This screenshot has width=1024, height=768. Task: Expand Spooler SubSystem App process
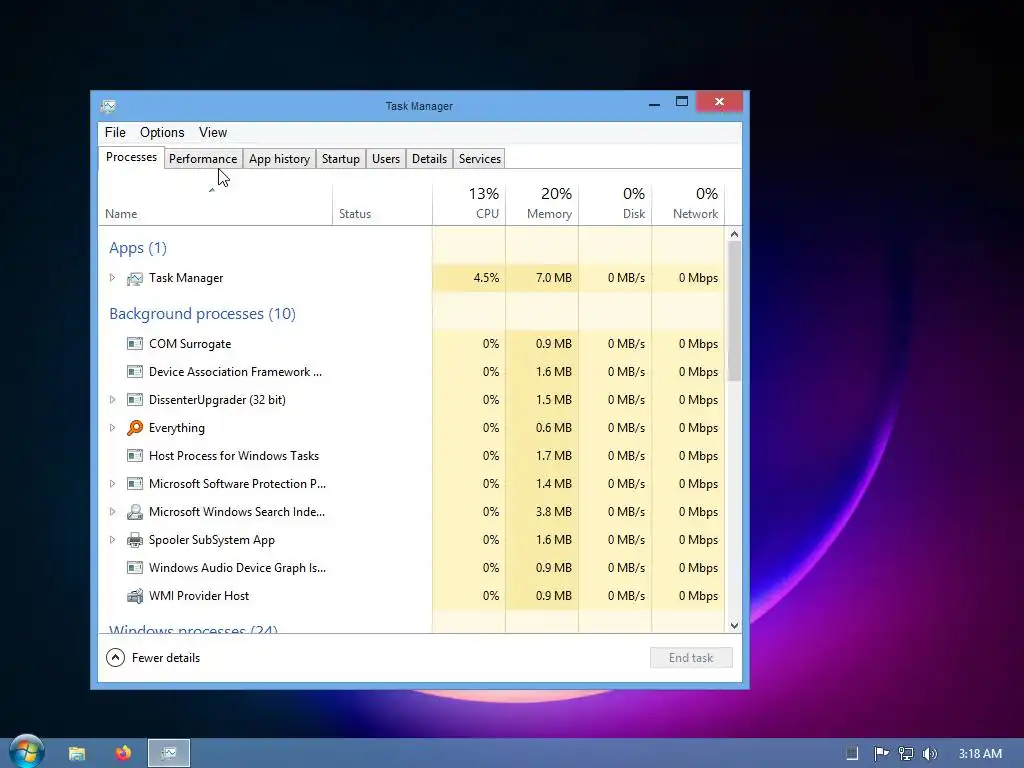(x=112, y=540)
